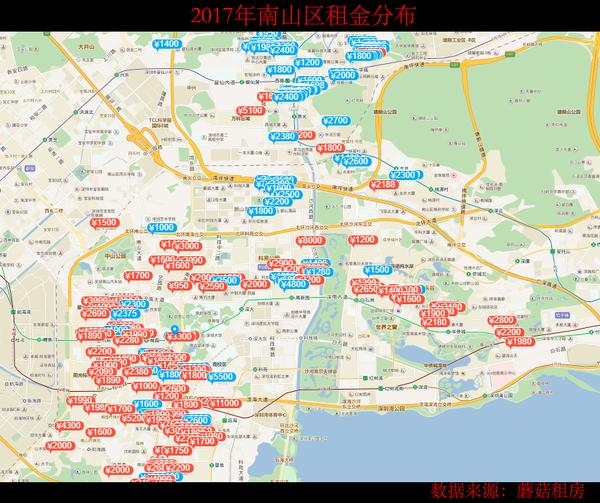Click the 数据来源：蘑菇租房 caption
Image resolution: width=600 pixels, height=503 pixels.
[x=508, y=491]
